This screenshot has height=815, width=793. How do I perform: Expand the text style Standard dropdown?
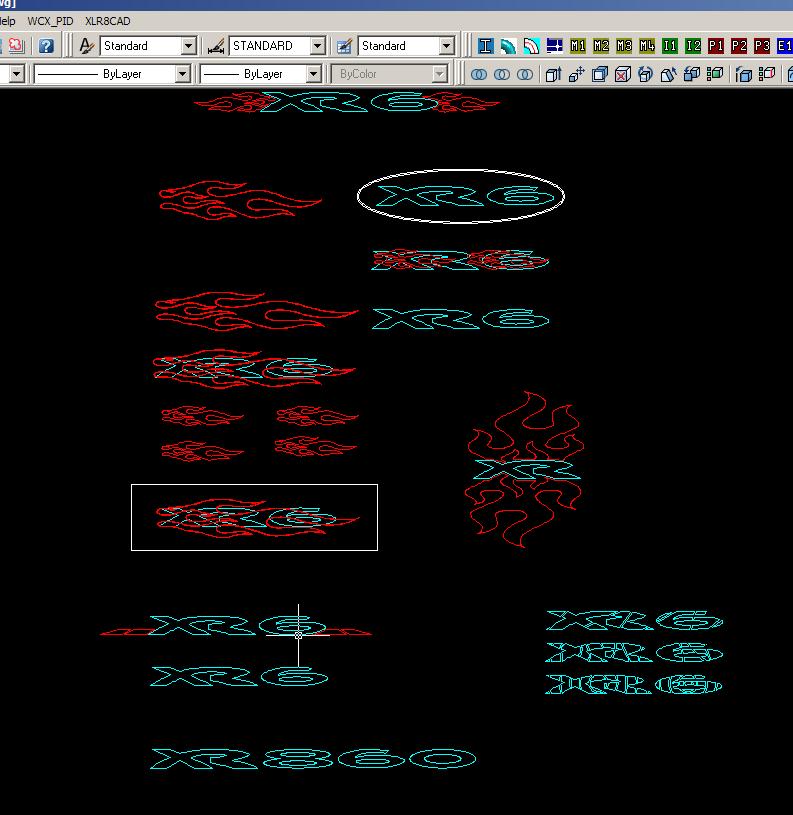pos(188,46)
